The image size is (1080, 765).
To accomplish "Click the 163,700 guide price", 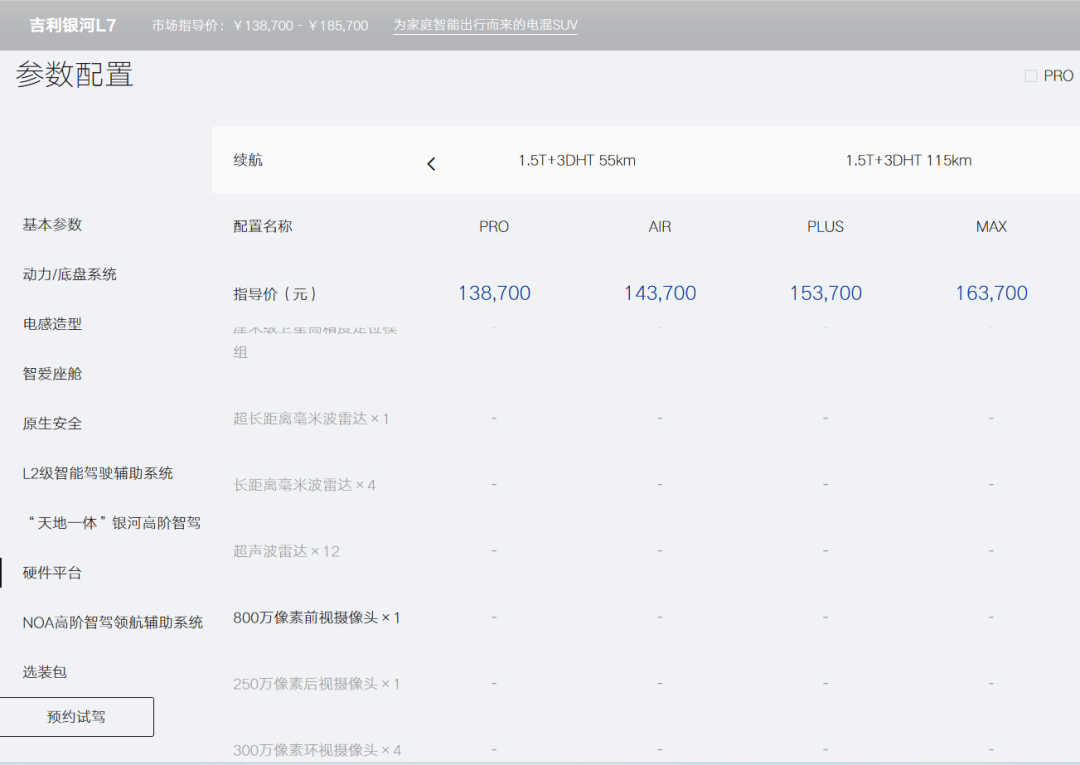I will pos(991,293).
